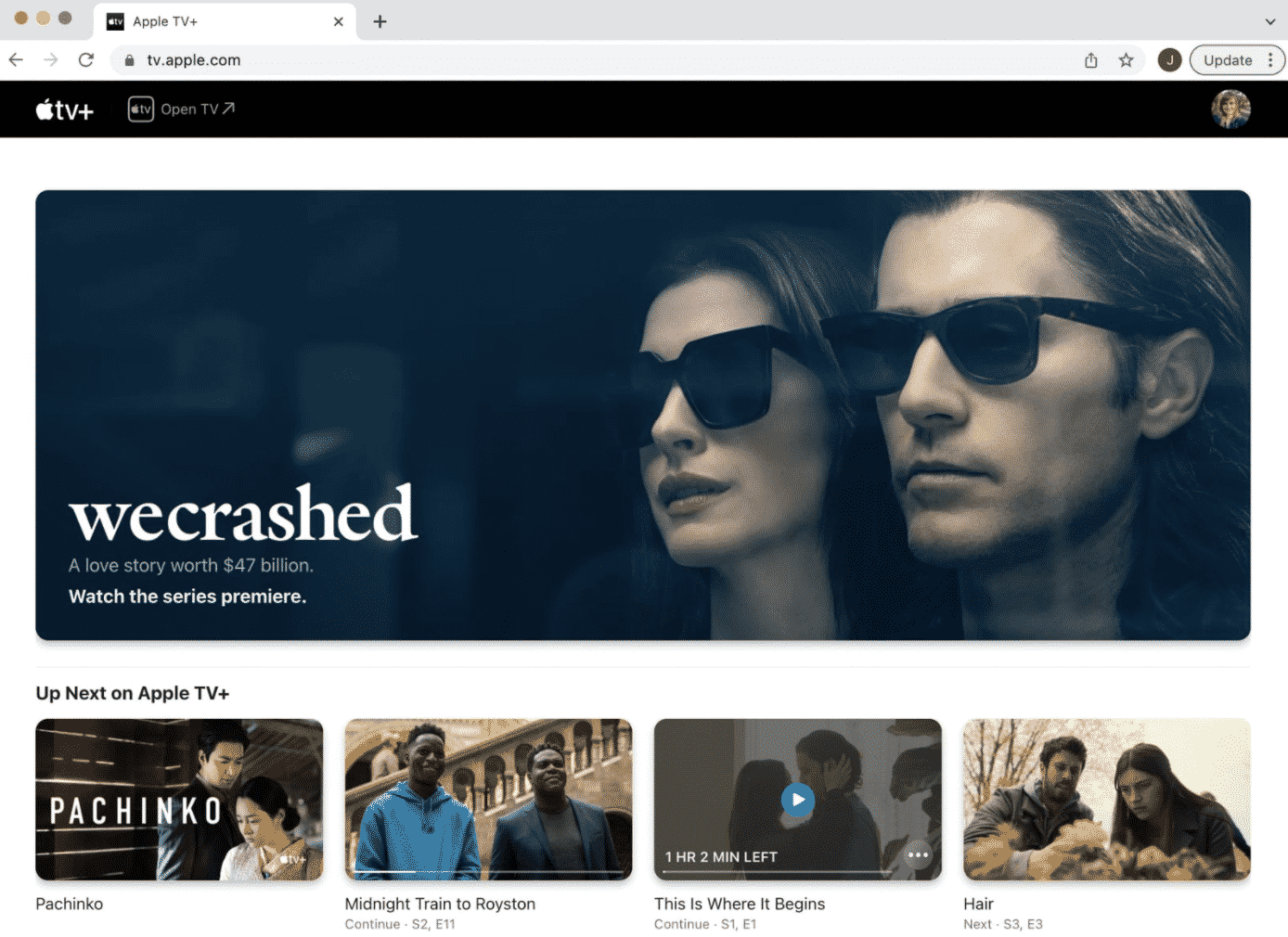Bookmark this page with the star icon
Image resolution: width=1288 pixels, height=937 pixels.
click(1126, 60)
